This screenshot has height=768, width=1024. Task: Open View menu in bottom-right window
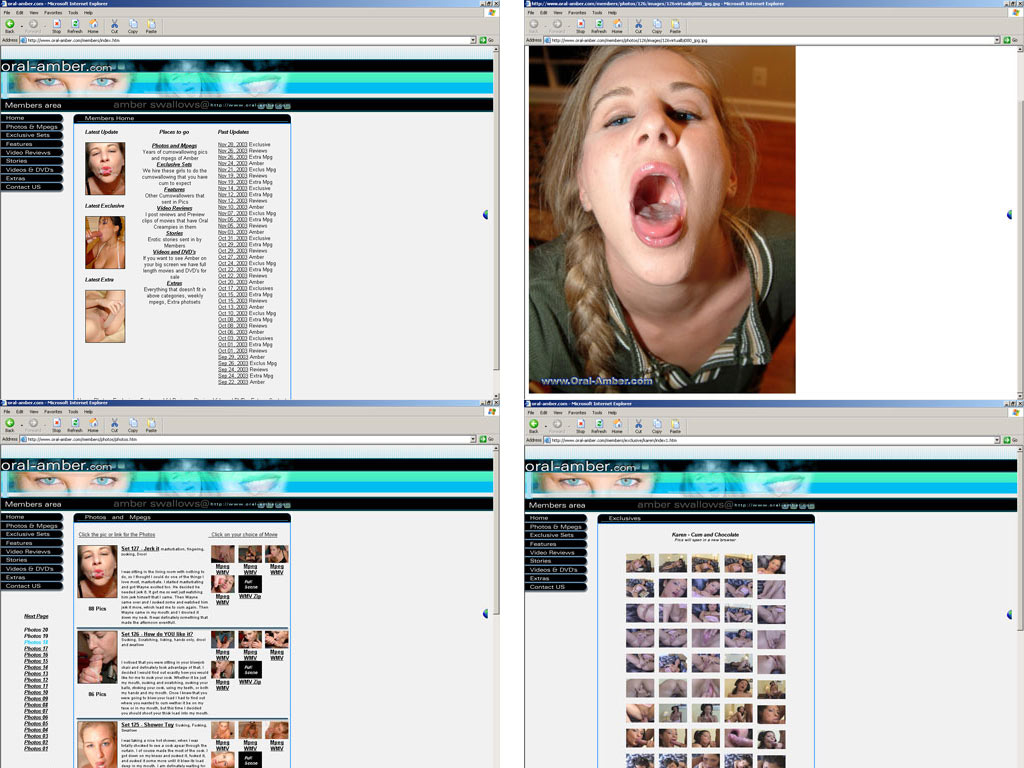click(x=558, y=413)
